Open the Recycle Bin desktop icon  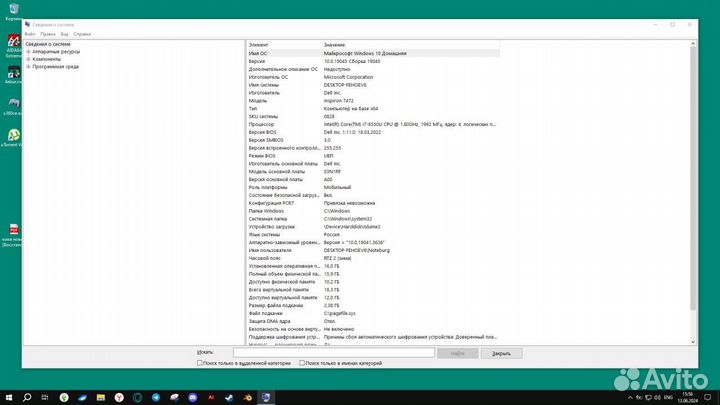14,9
